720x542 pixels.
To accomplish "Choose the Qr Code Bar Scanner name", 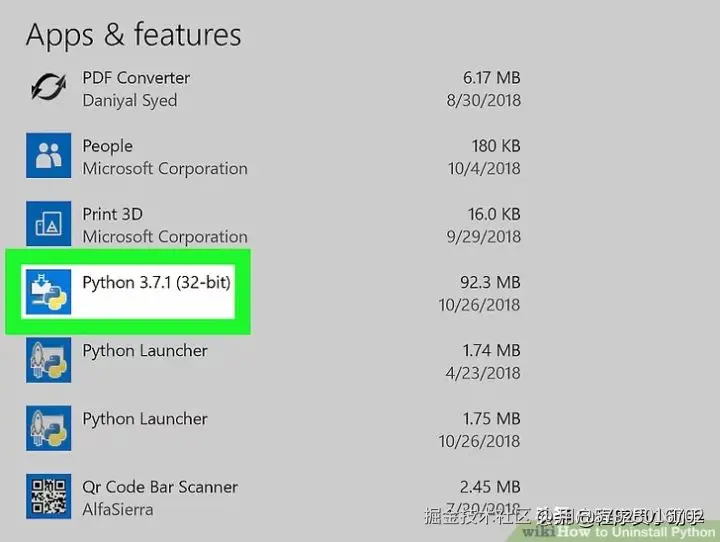I will [160, 488].
